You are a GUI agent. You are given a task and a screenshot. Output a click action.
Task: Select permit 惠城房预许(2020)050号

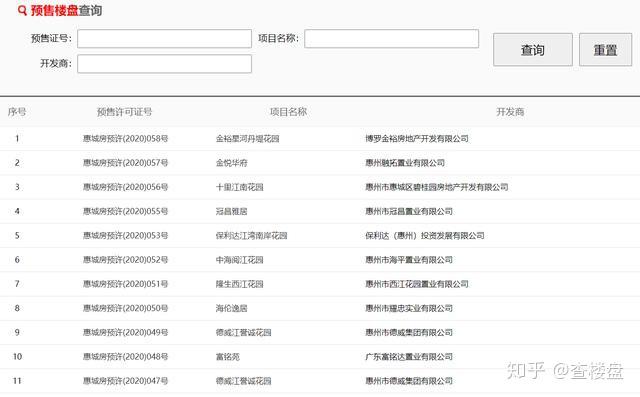(126, 308)
